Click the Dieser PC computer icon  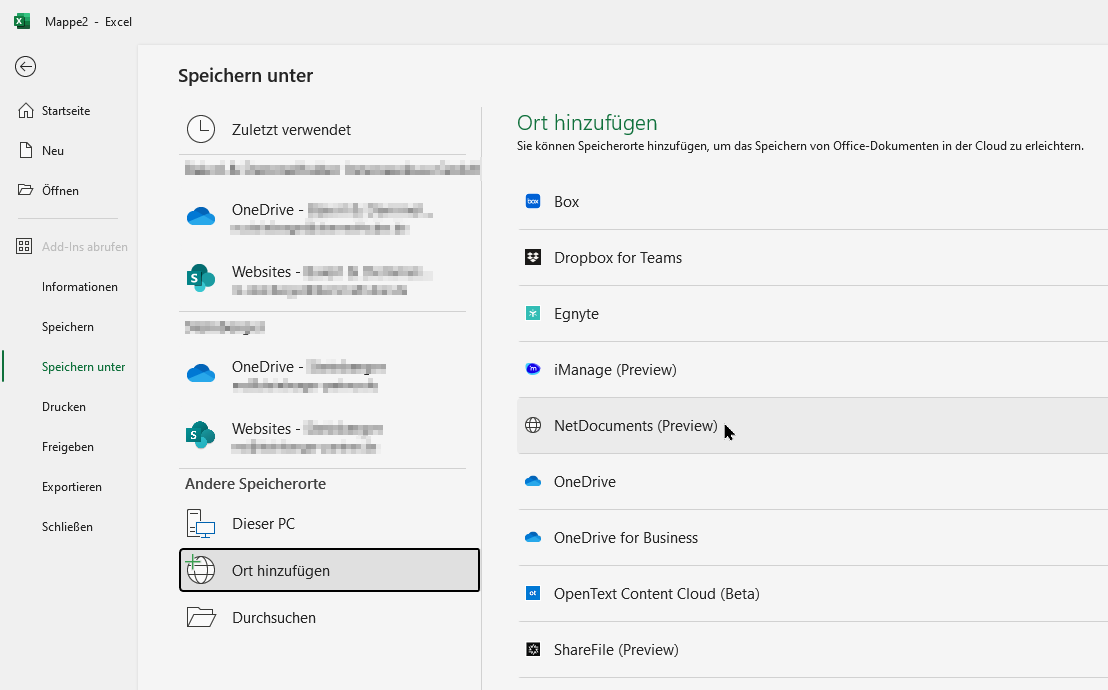[201, 524]
